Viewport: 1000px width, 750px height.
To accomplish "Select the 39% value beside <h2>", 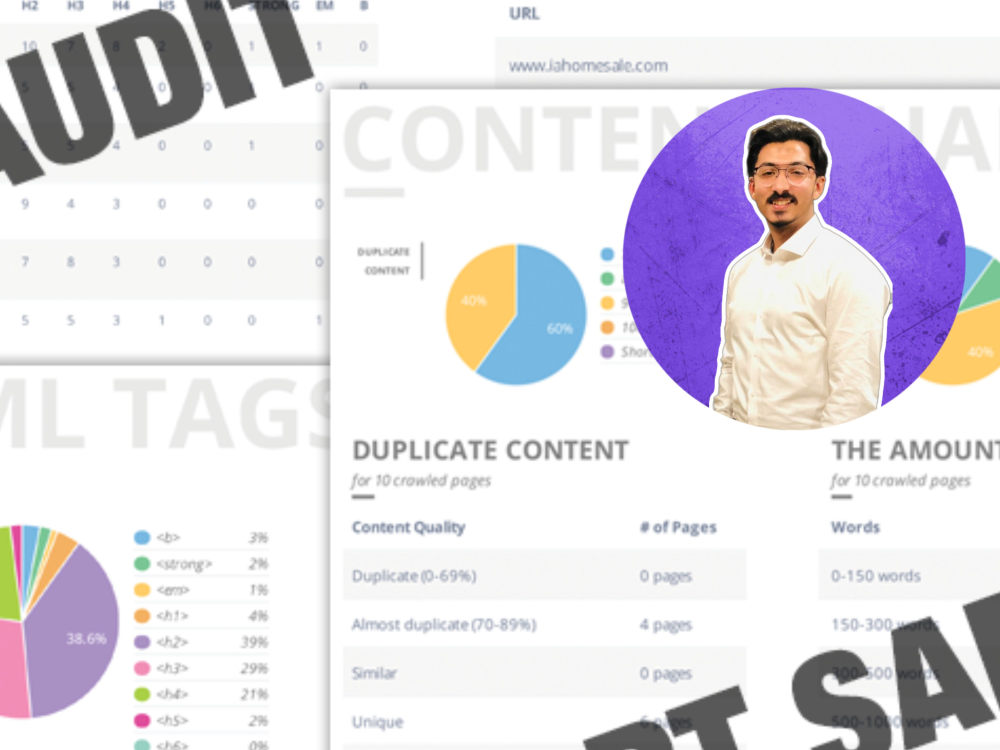I will coord(254,642).
